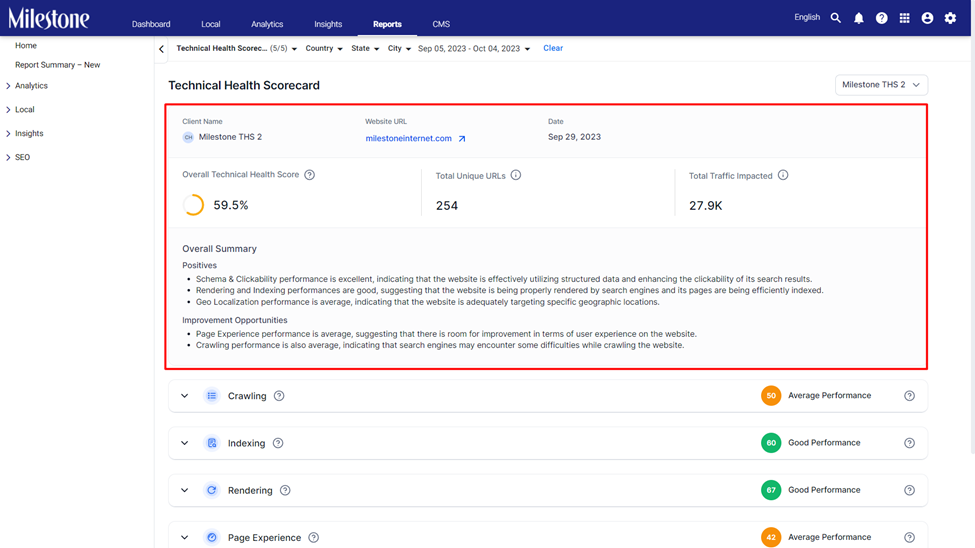The image size is (975, 548).
Task: Click the CH client avatar badge
Action: (188, 137)
